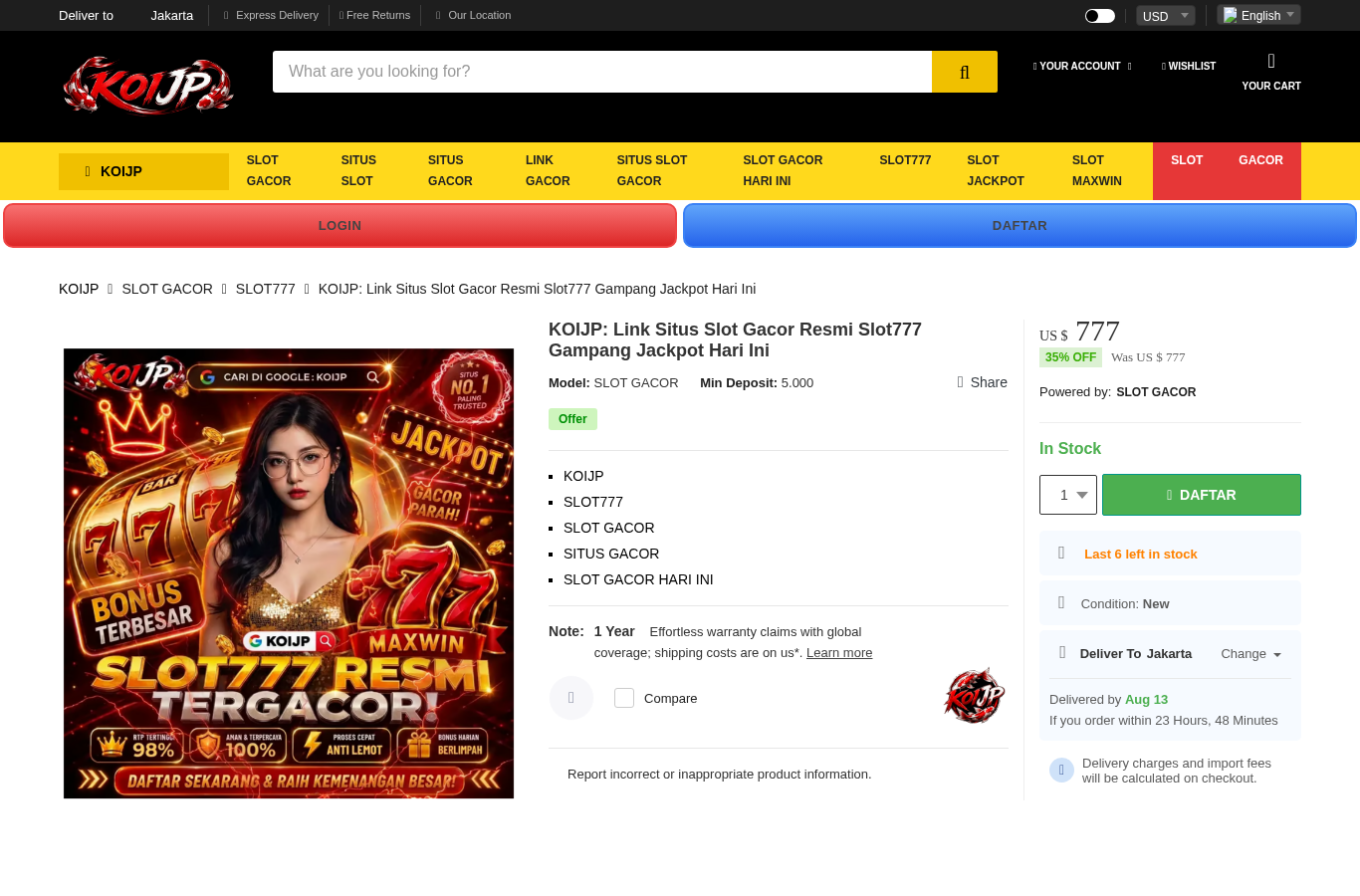Viewport: 1360px width, 896px height.
Task: Click the red SLOT GACOR nav button
Action: click(1227, 171)
